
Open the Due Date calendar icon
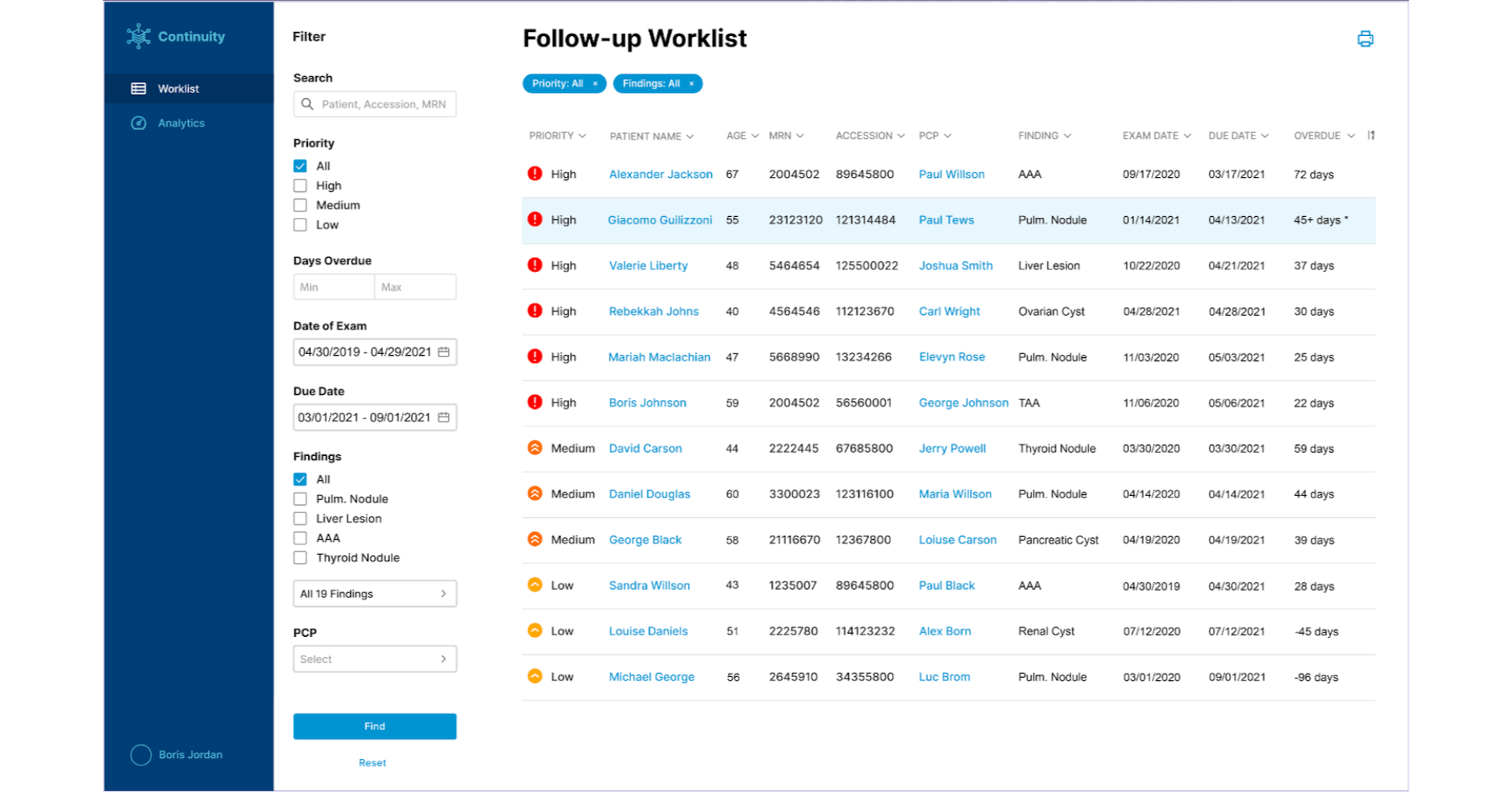tap(444, 418)
